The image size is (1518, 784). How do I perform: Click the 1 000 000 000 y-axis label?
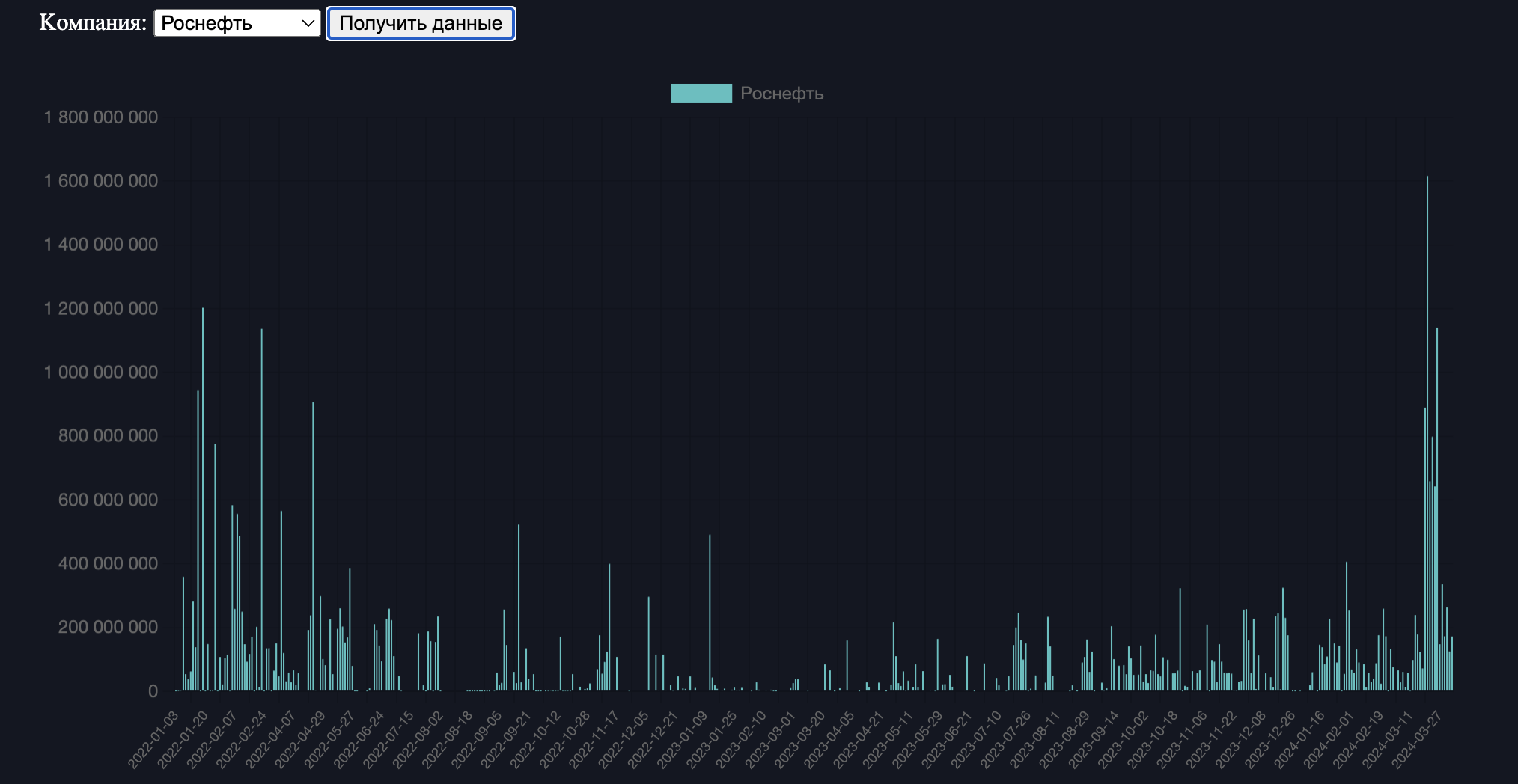point(101,373)
